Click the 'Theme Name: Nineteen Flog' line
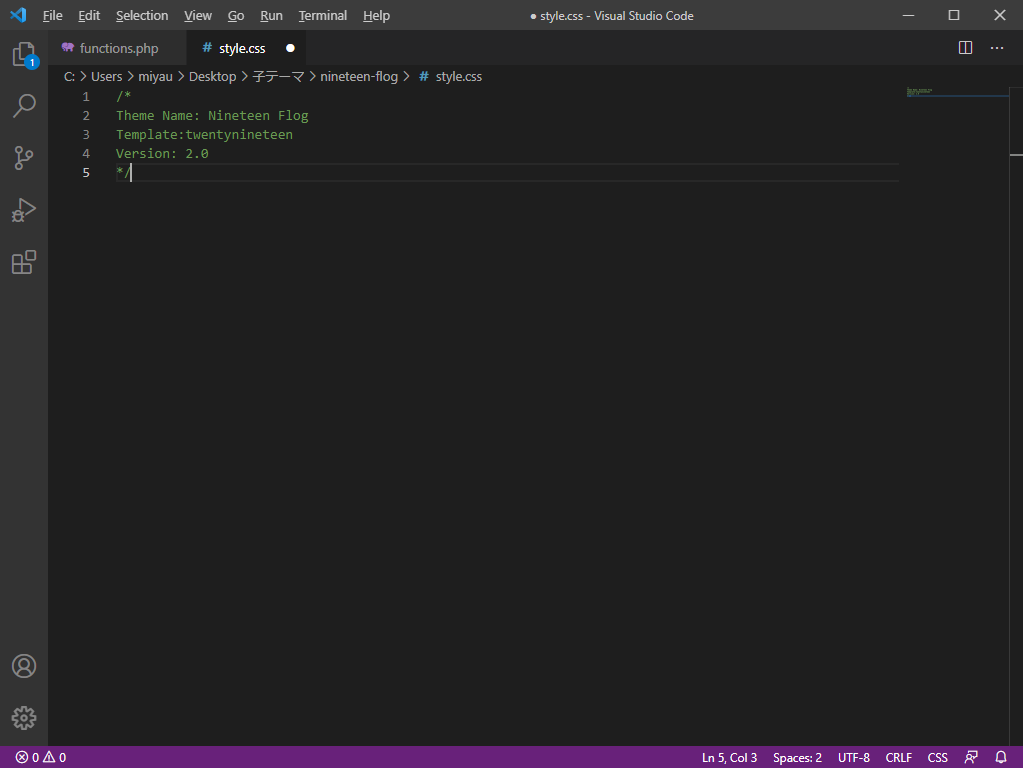 pyautogui.click(x=212, y=115)
